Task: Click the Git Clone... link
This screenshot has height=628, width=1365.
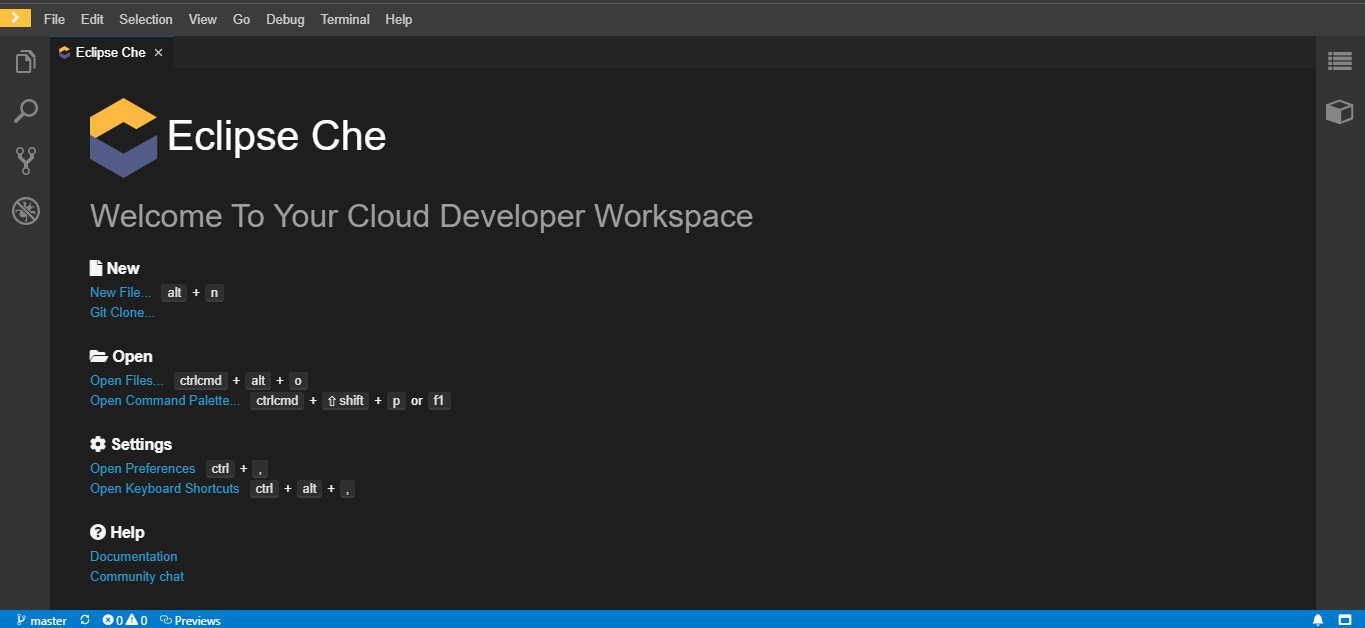Action: point(123,312)
